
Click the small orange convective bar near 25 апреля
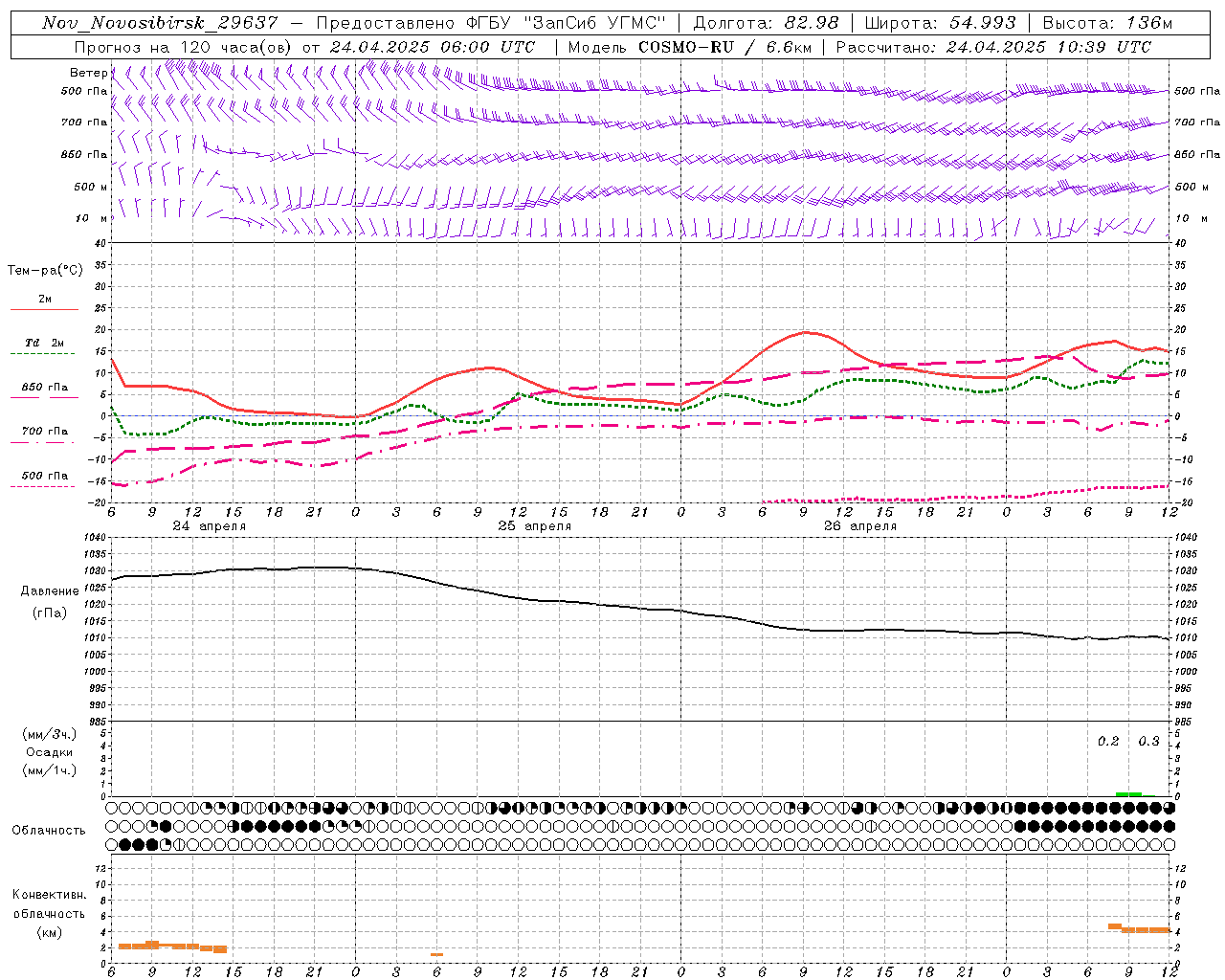pos(436,954)
